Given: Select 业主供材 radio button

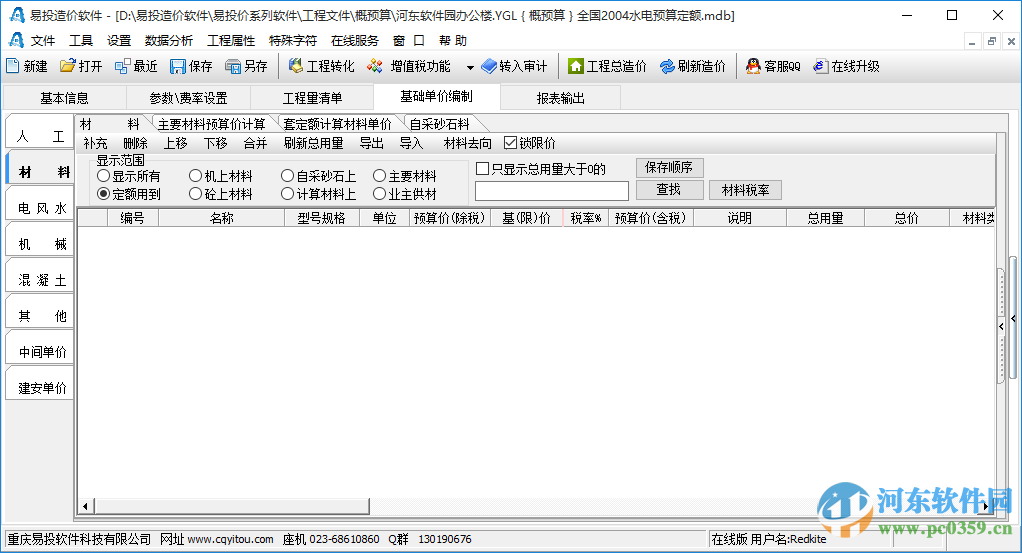Looking at the screenshot, I should pyautogui.click(x=379, y=194).
